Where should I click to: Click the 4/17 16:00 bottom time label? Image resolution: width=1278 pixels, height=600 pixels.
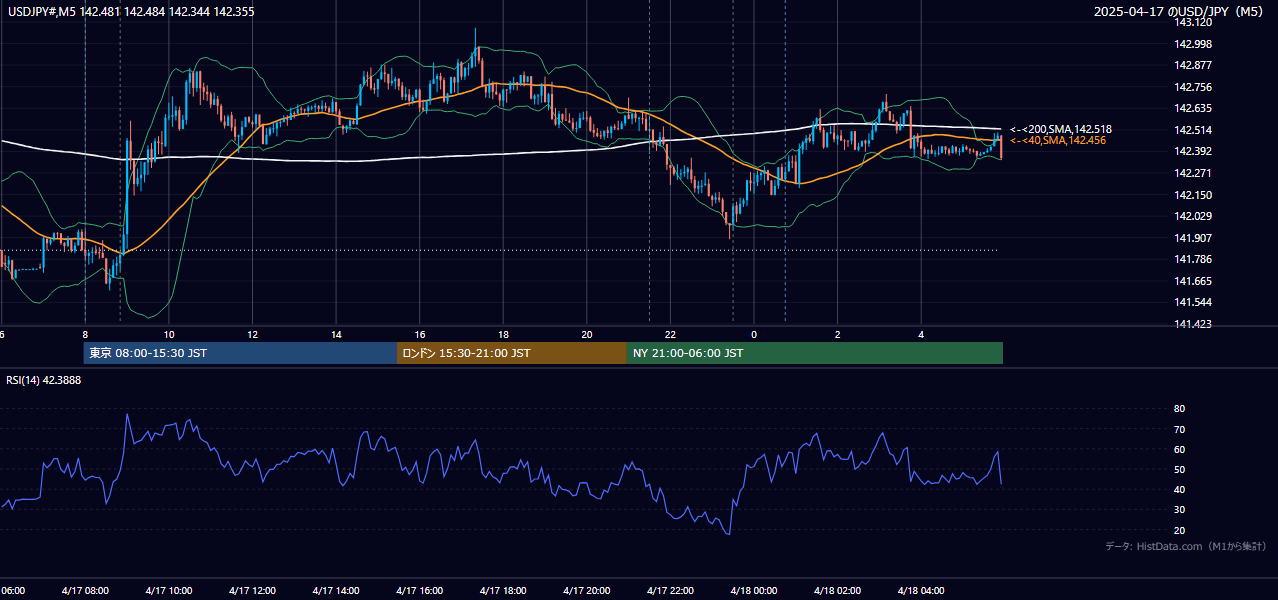pos(419,590)
